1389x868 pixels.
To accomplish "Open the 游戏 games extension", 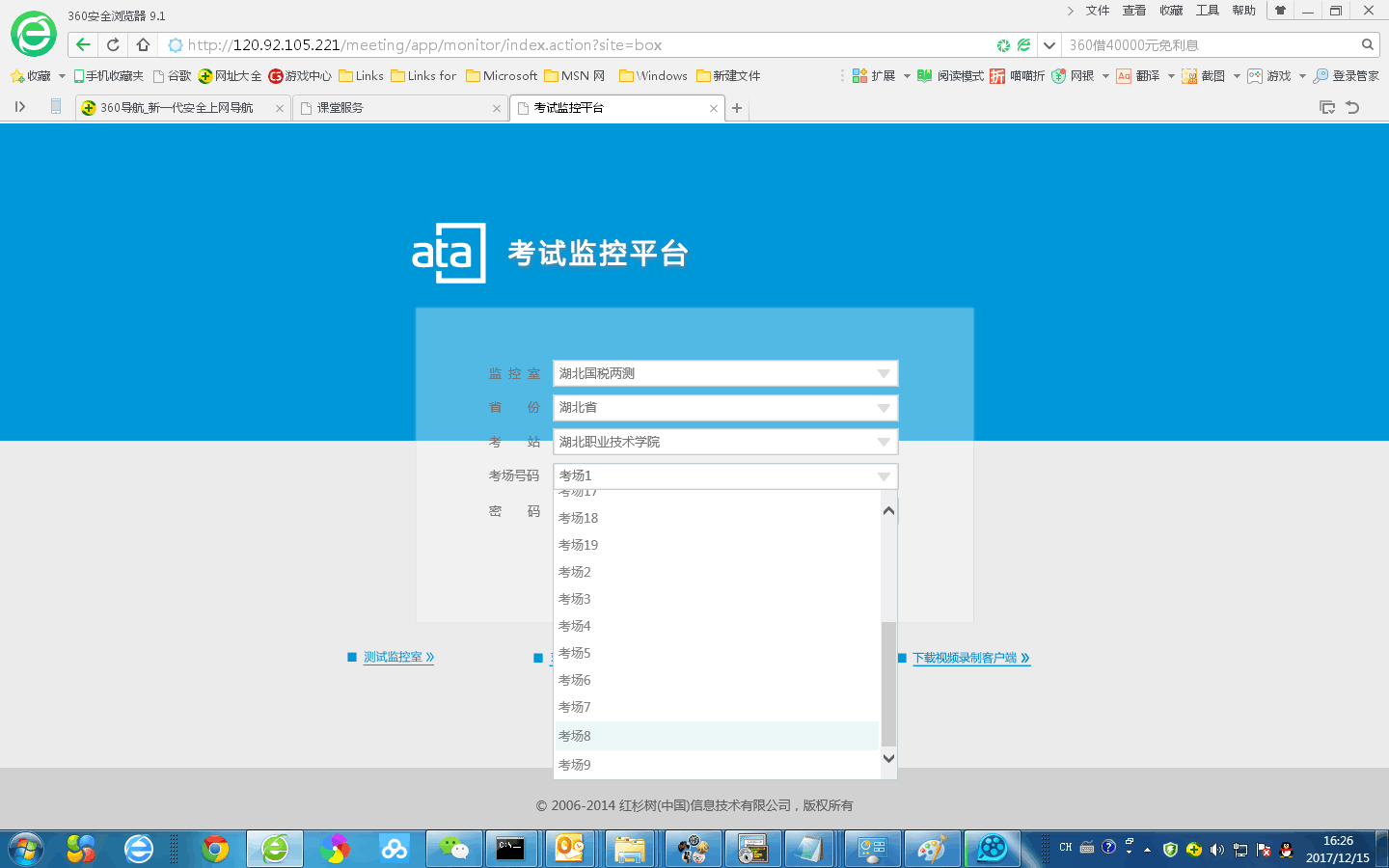I will tap(1269, 75).
